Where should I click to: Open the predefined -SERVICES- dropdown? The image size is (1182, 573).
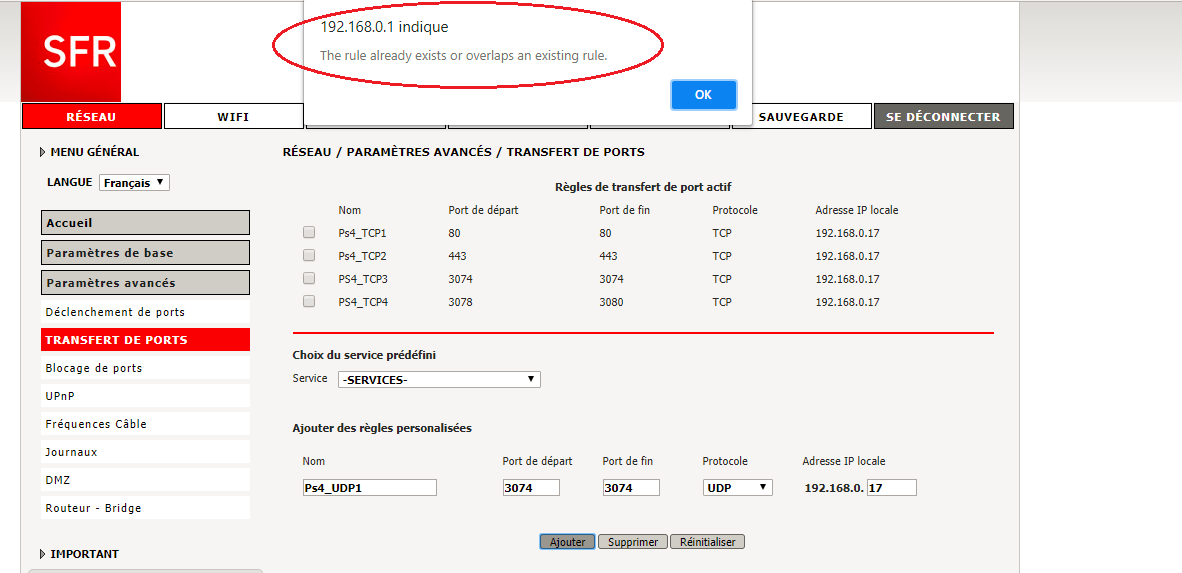[x=439, y=380]
